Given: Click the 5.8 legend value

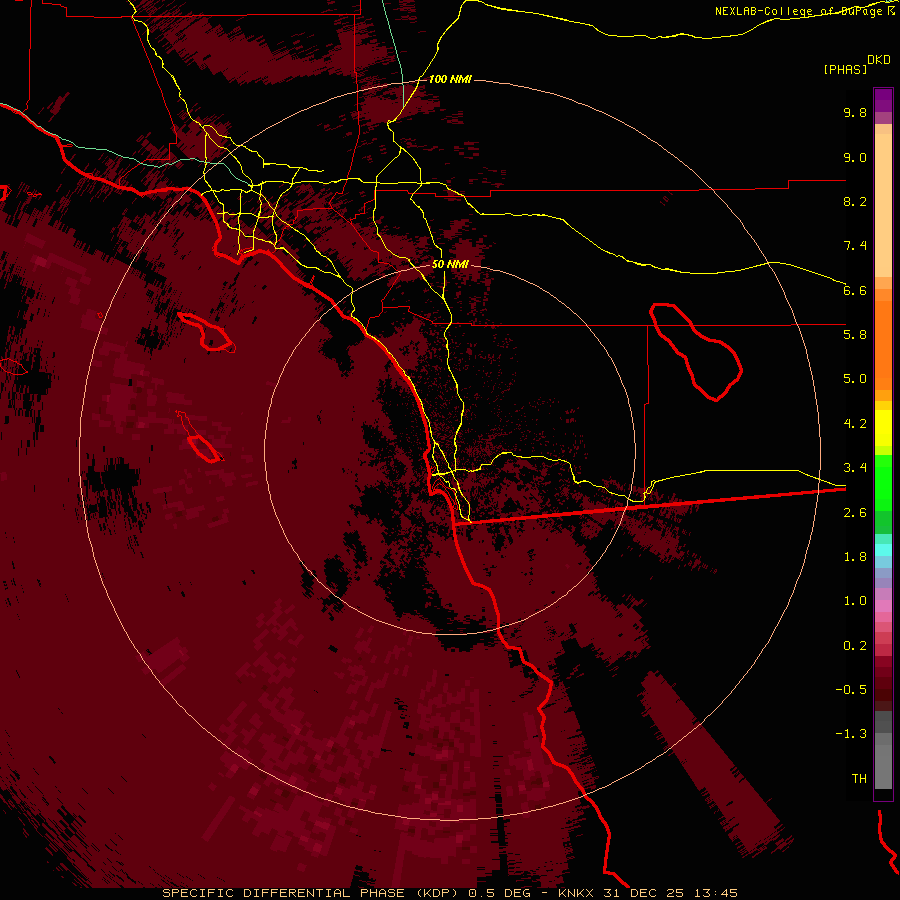Looking at the screenshot, I should tap(855, 335).
